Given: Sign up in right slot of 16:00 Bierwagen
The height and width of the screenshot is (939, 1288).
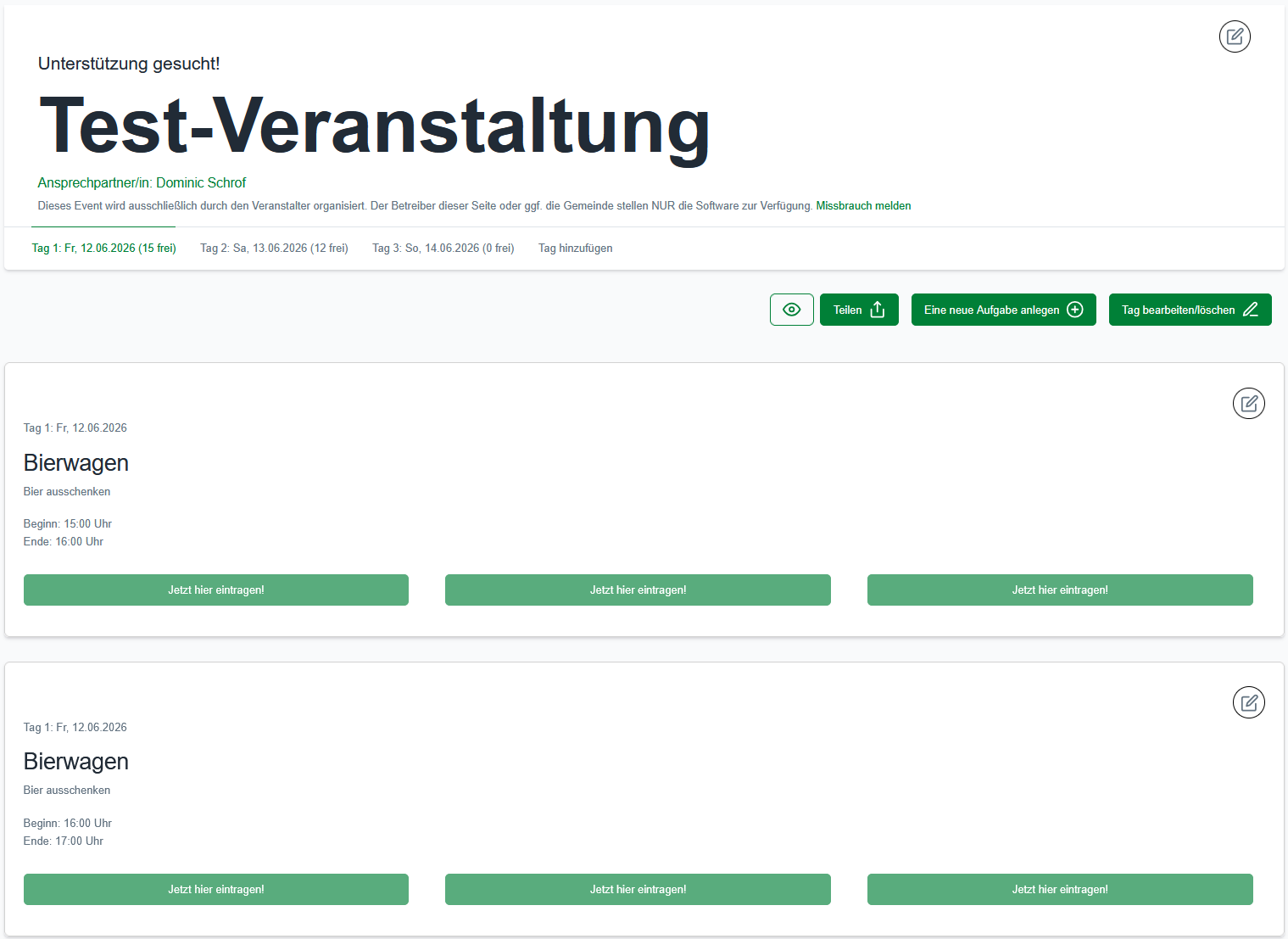Looking at the screenshot, I should click(1060, 889).
